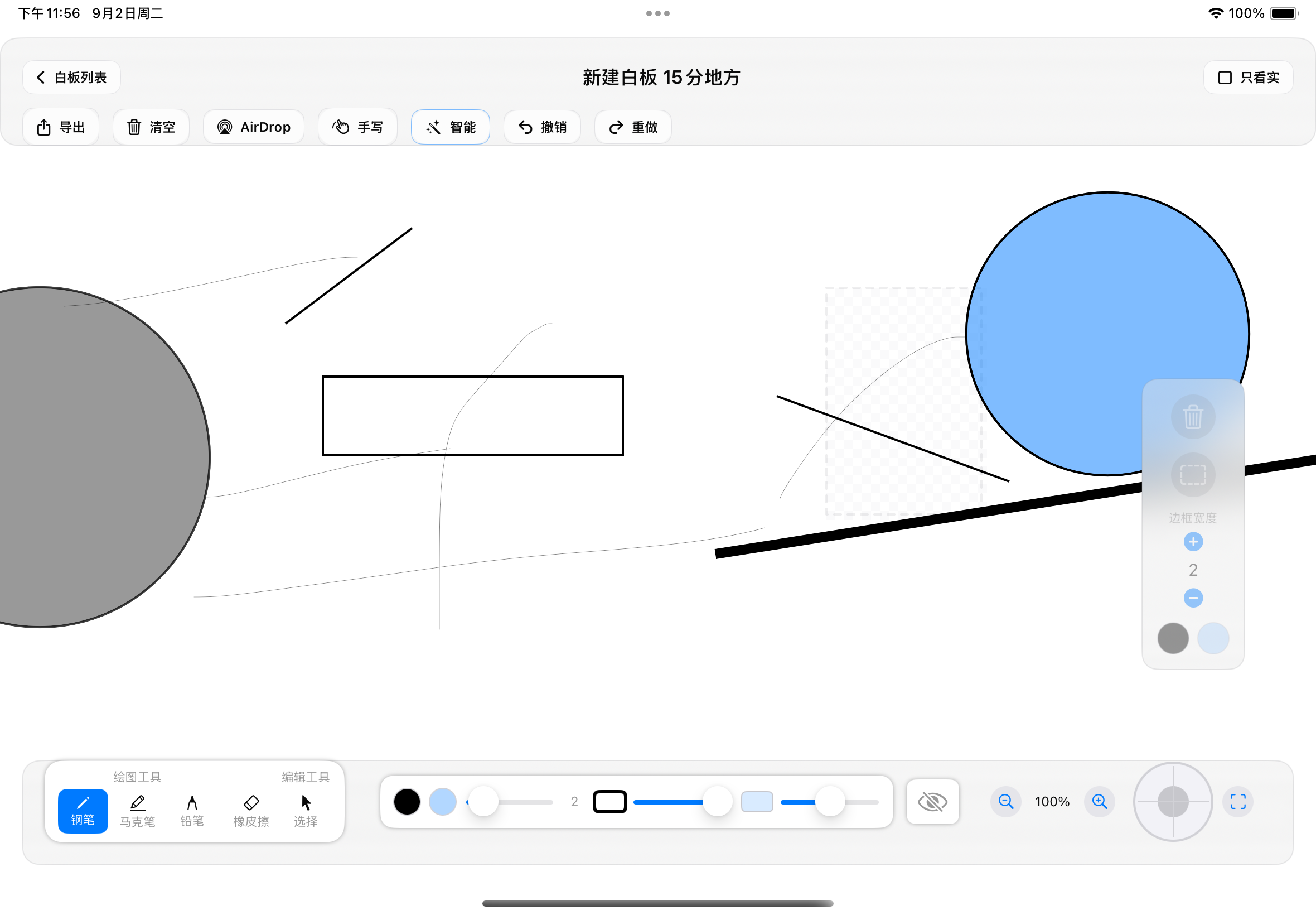Increase 边框宽度 with plus button
The height and width of the screenshot is (915, 1316).
(1193, 541)
